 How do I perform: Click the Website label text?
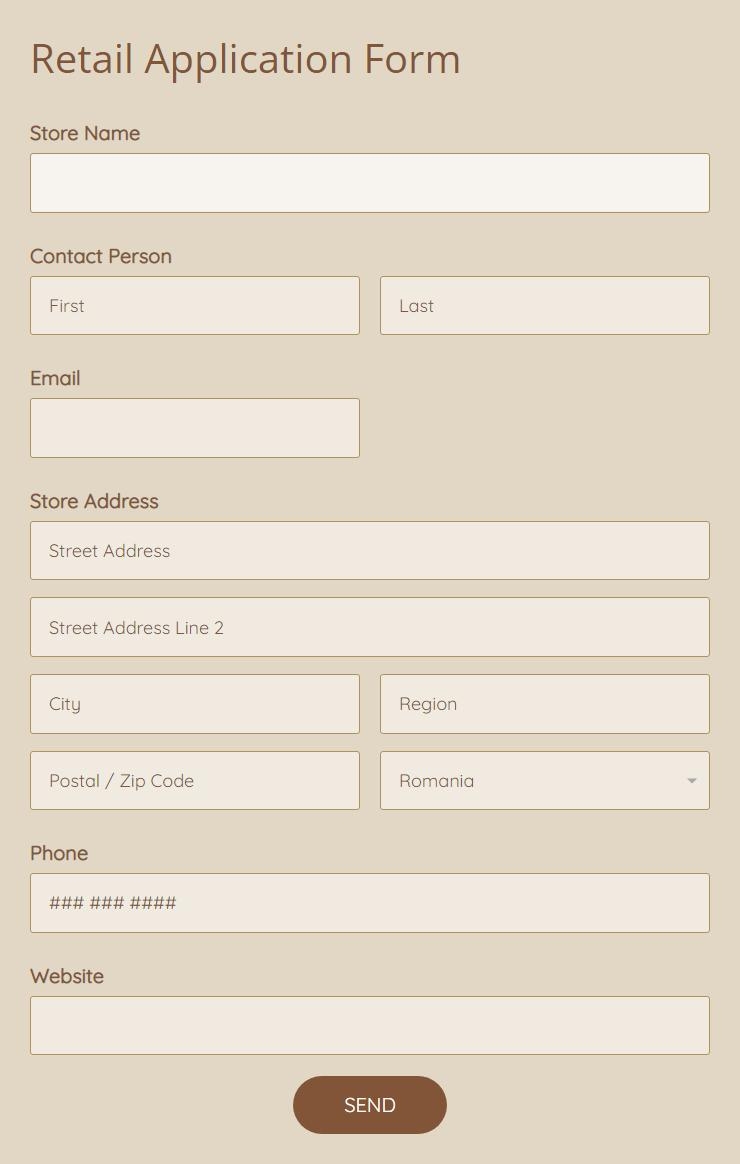[67, 976]
